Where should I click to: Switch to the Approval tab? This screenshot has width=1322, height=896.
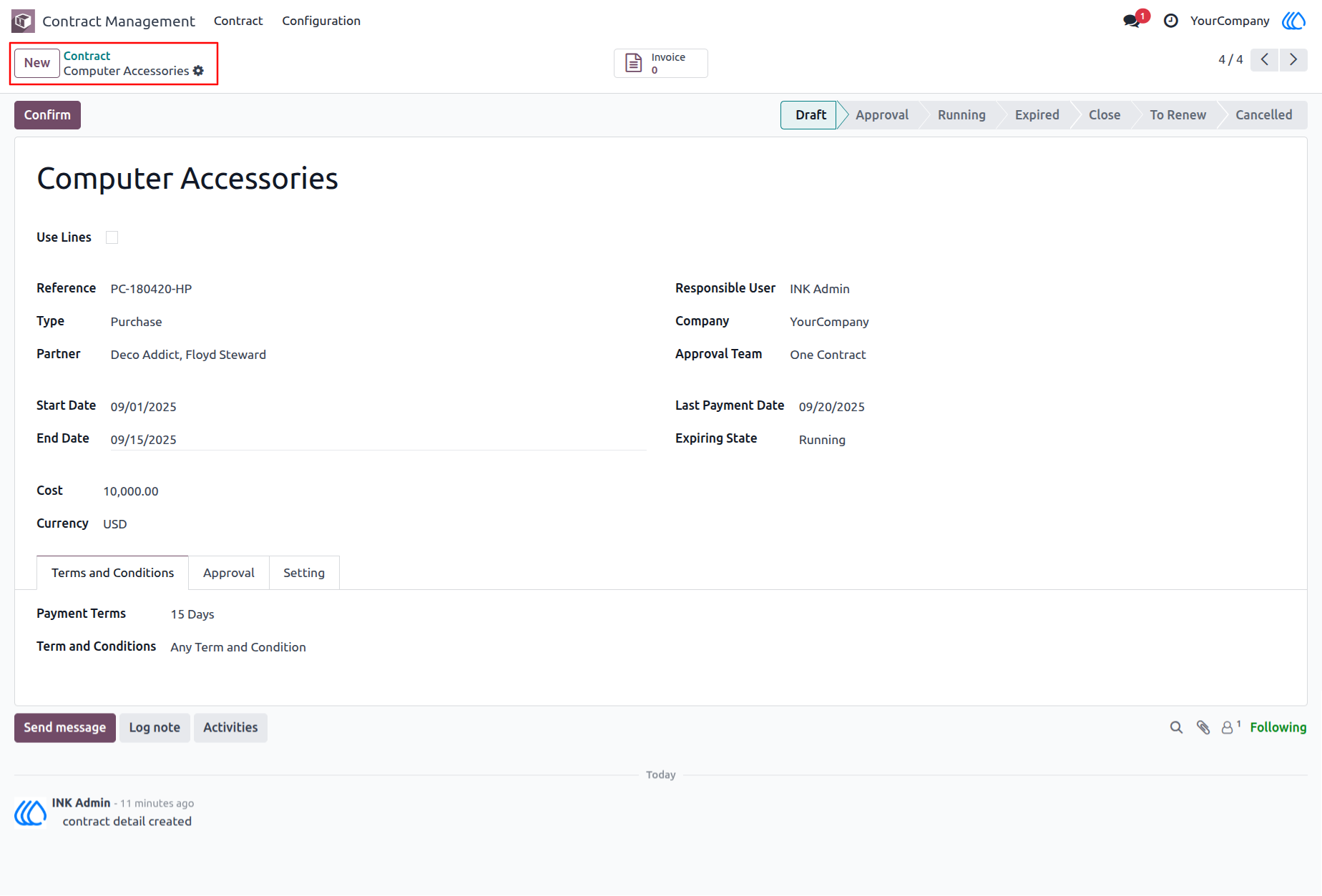pyautogui.click(x=228, y=573)
